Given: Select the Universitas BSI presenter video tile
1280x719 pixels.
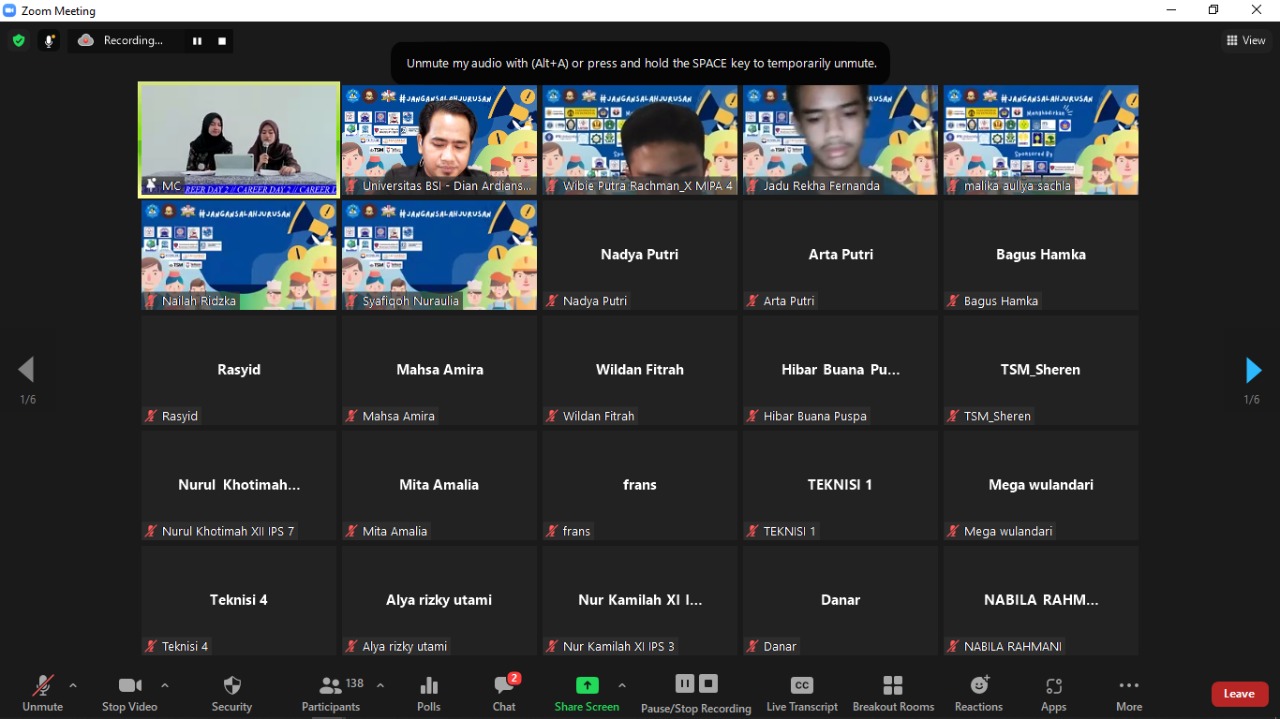Looking at the screenshot, I should 439,140.
